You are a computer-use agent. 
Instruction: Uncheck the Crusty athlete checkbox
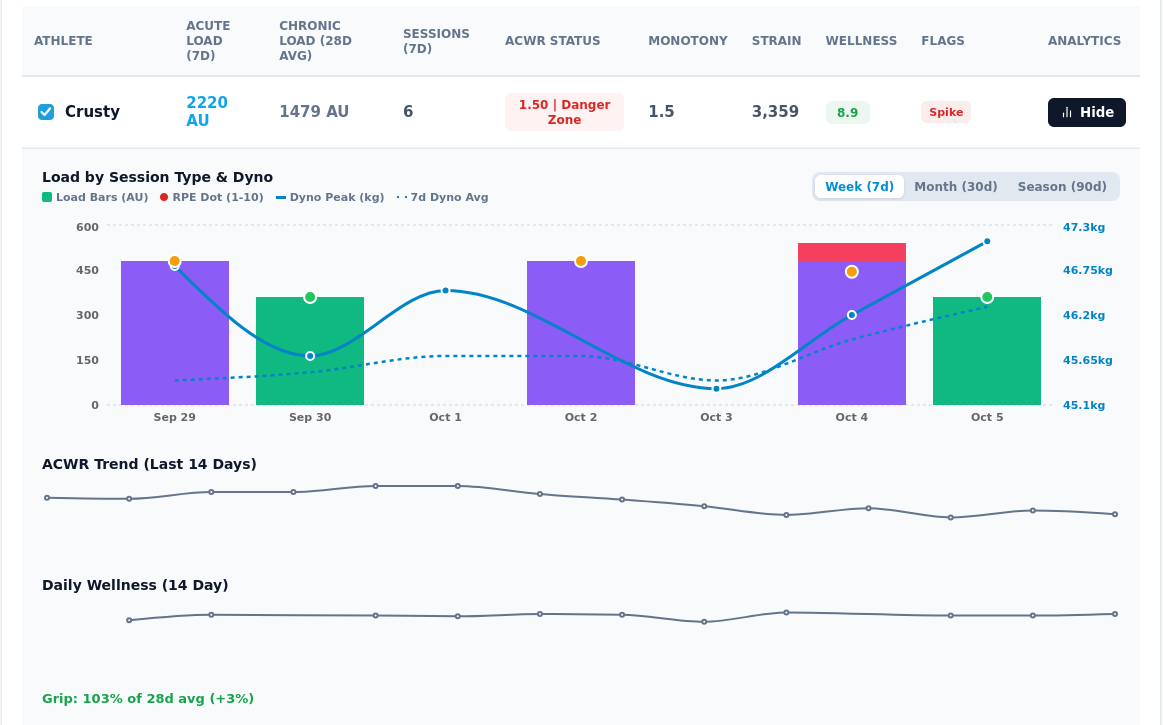(46, 112)
